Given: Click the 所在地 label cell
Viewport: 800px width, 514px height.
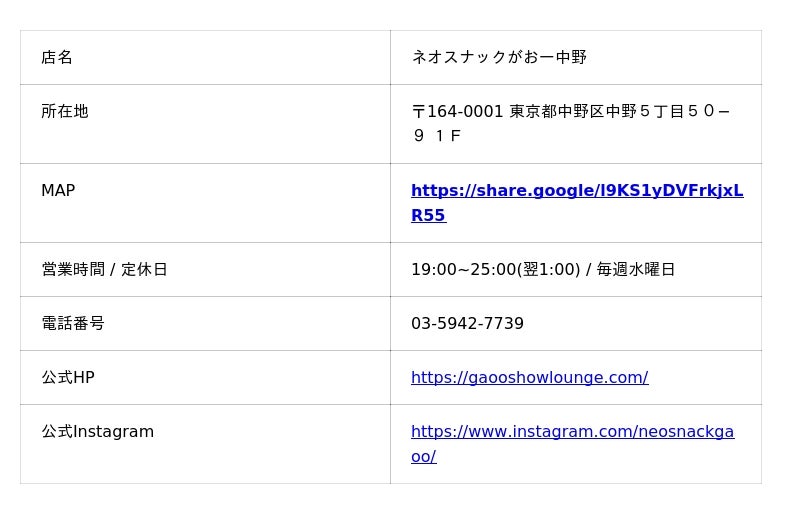Looking at the screenshot, I should [x=205, y=124].
